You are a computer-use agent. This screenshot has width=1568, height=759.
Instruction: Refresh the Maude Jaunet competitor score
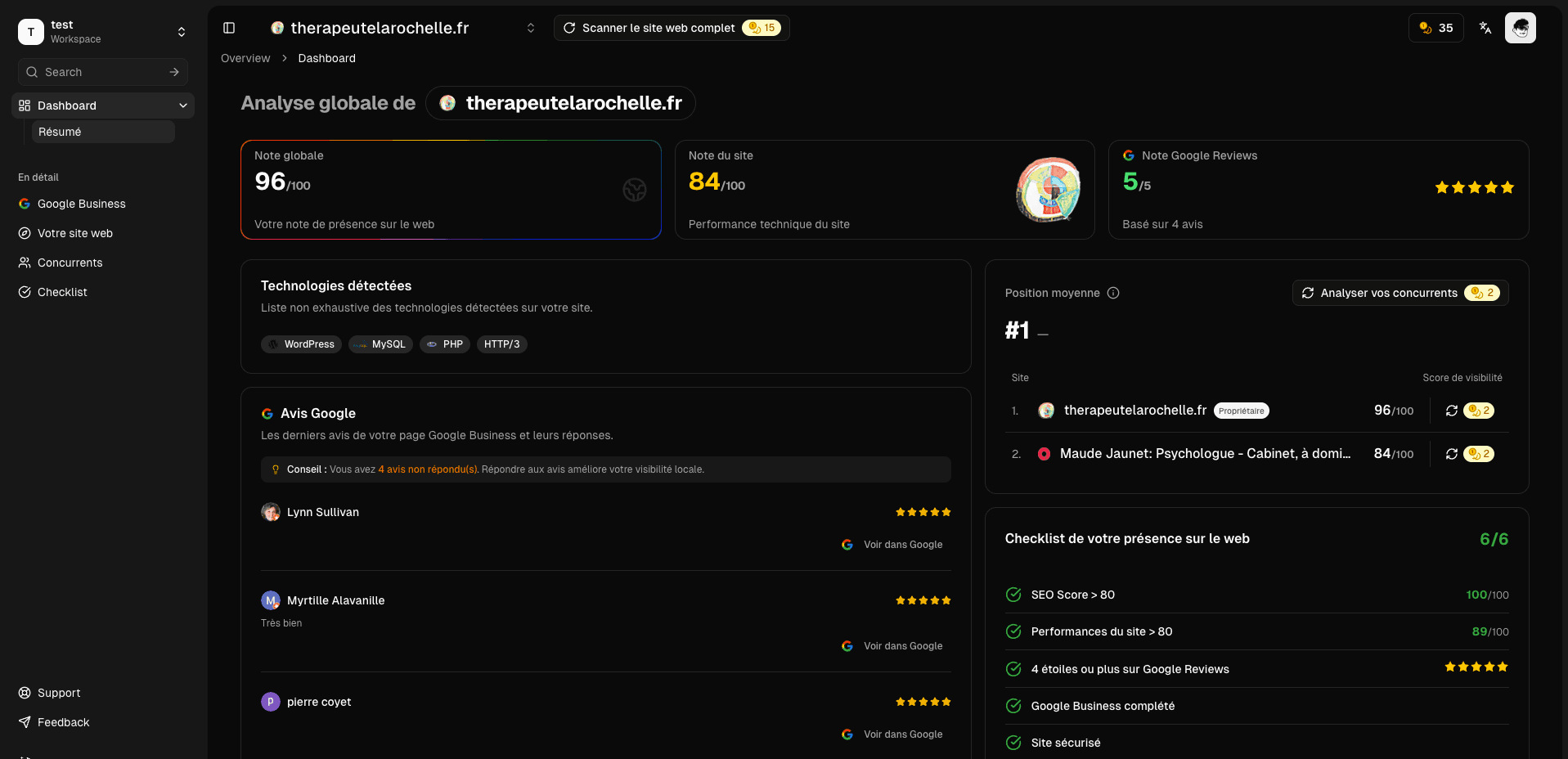pos(1452,454)
